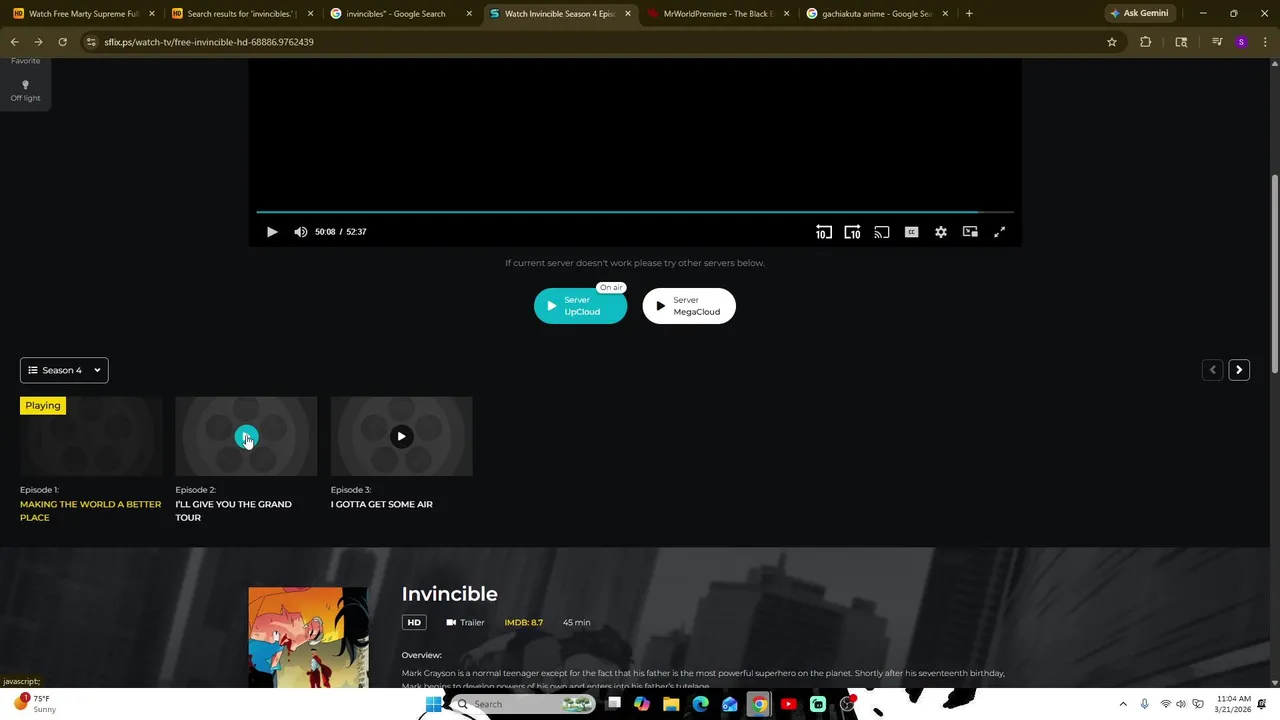Image resolution: width=1280 pixels, height=720 pixels.
Task: Rewind the video ten seconds
Action: [x=823, y=232]
